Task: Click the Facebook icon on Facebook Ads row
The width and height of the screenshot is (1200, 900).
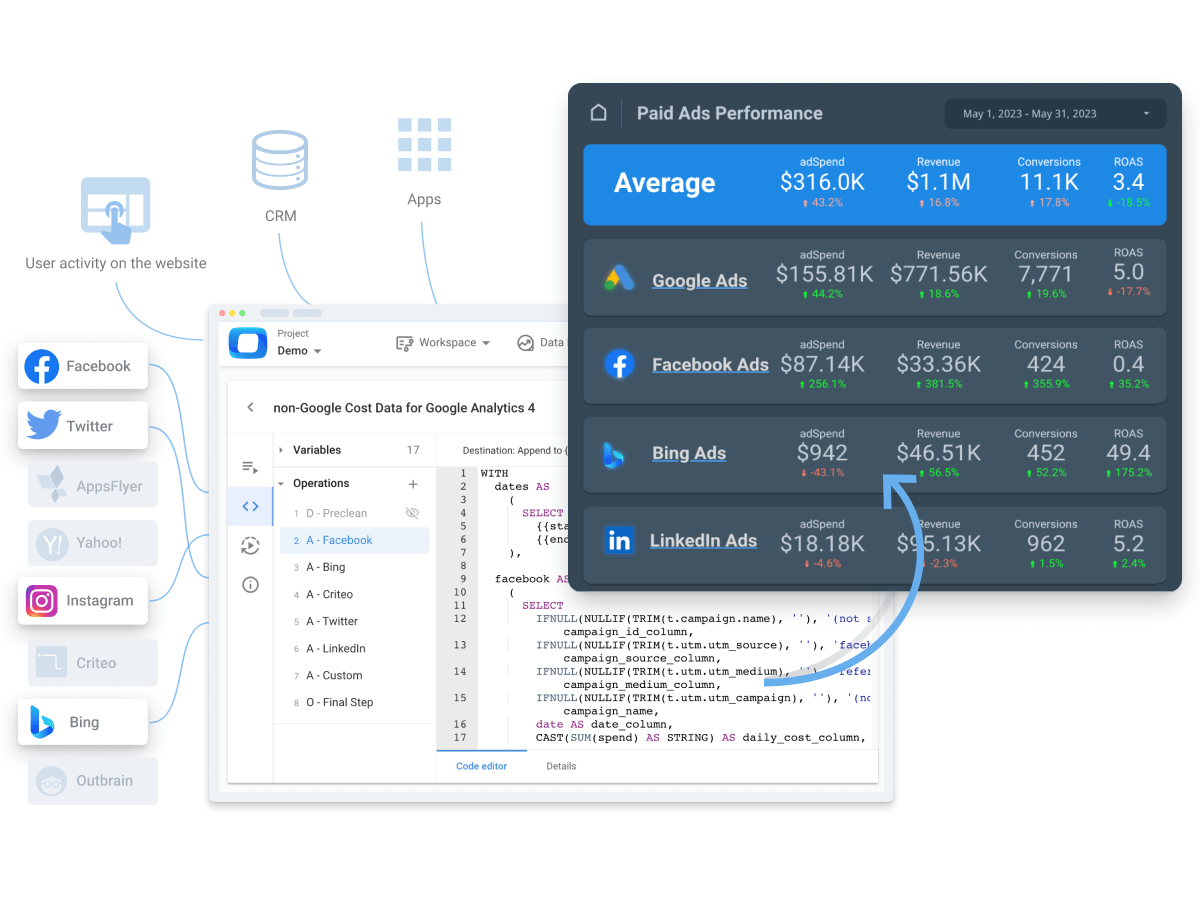Action: (619, 364)
